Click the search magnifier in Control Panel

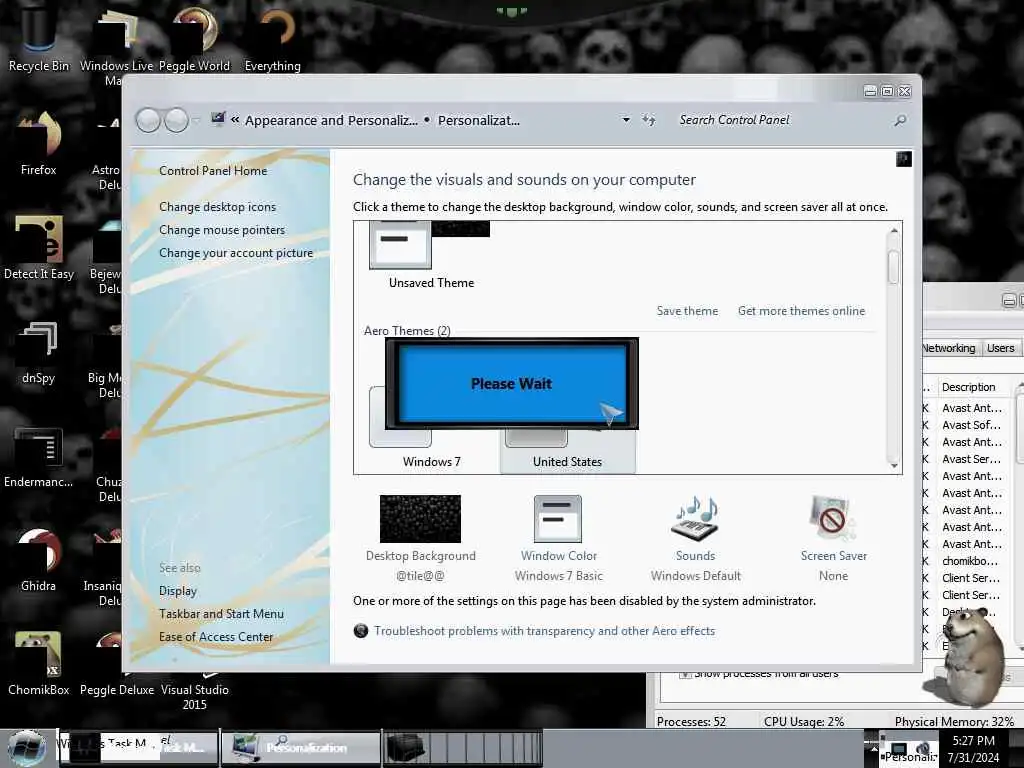coord(901,120)
